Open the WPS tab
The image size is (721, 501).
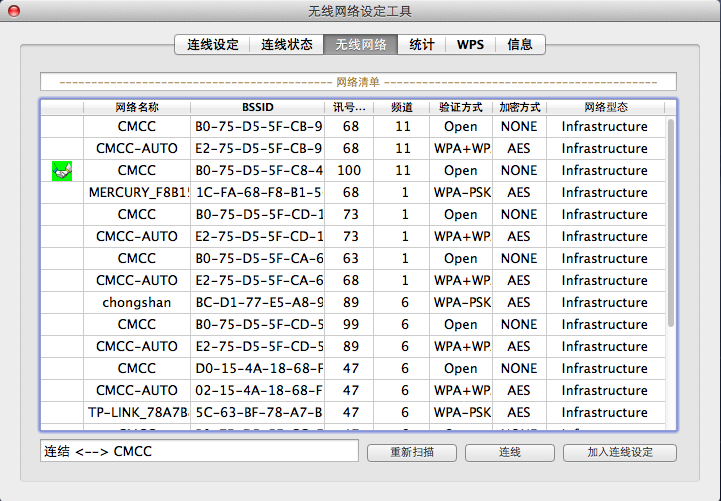470,45
